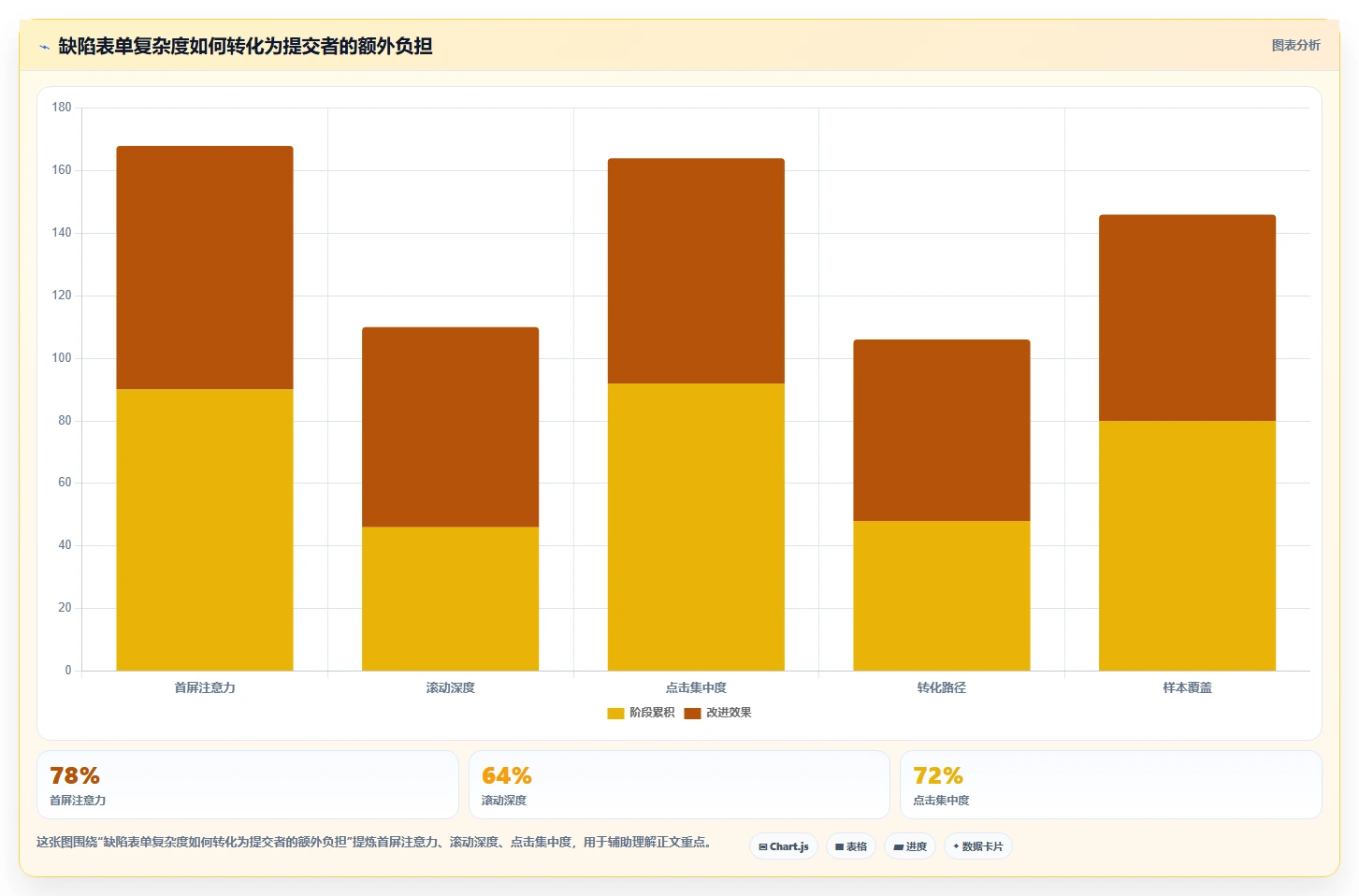Click the brown 滚动深度 bar segment
This screenshot has height=896, width=1359.
pyautogui.click(x=451, y=426)
